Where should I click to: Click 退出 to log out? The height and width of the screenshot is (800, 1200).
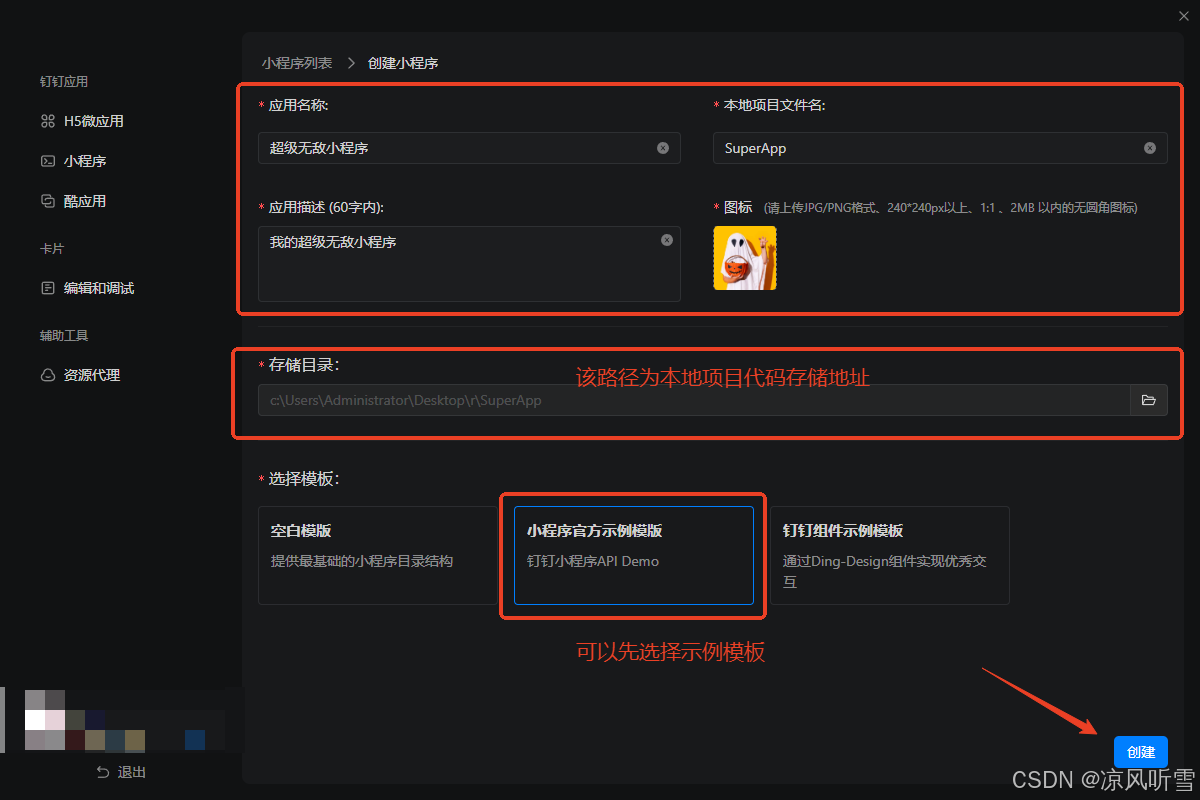point(132,772)
